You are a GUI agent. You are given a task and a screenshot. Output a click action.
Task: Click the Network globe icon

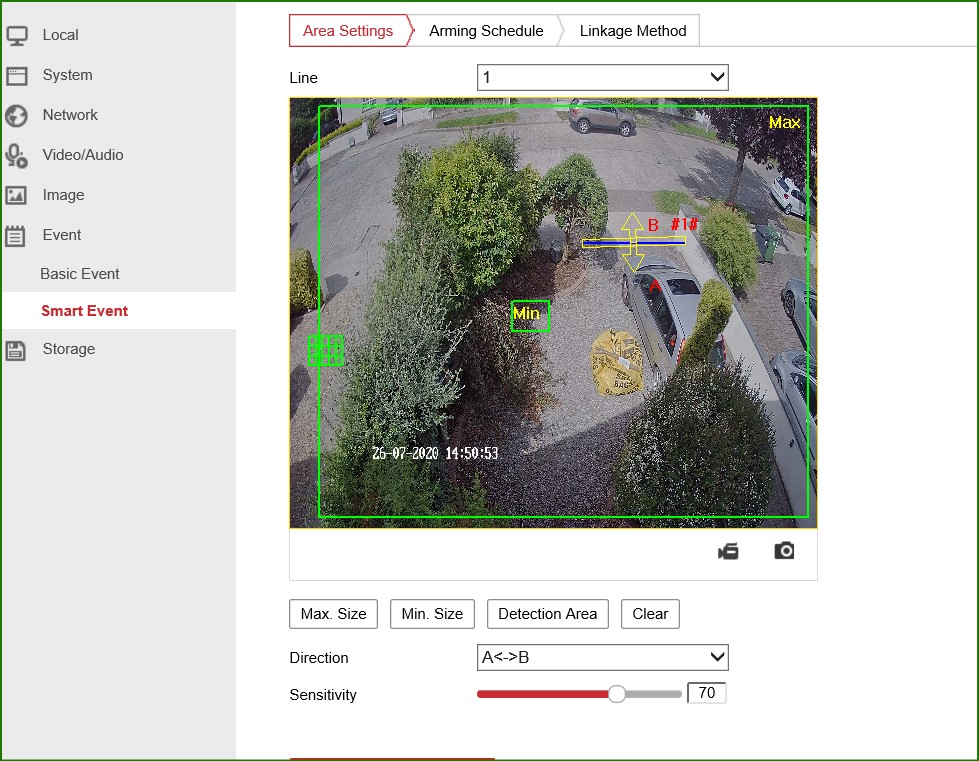click(x=17, y=115)
